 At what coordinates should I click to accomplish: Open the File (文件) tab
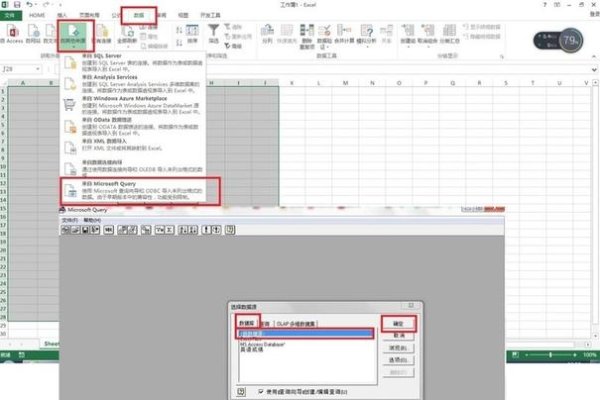pos(10,15)
